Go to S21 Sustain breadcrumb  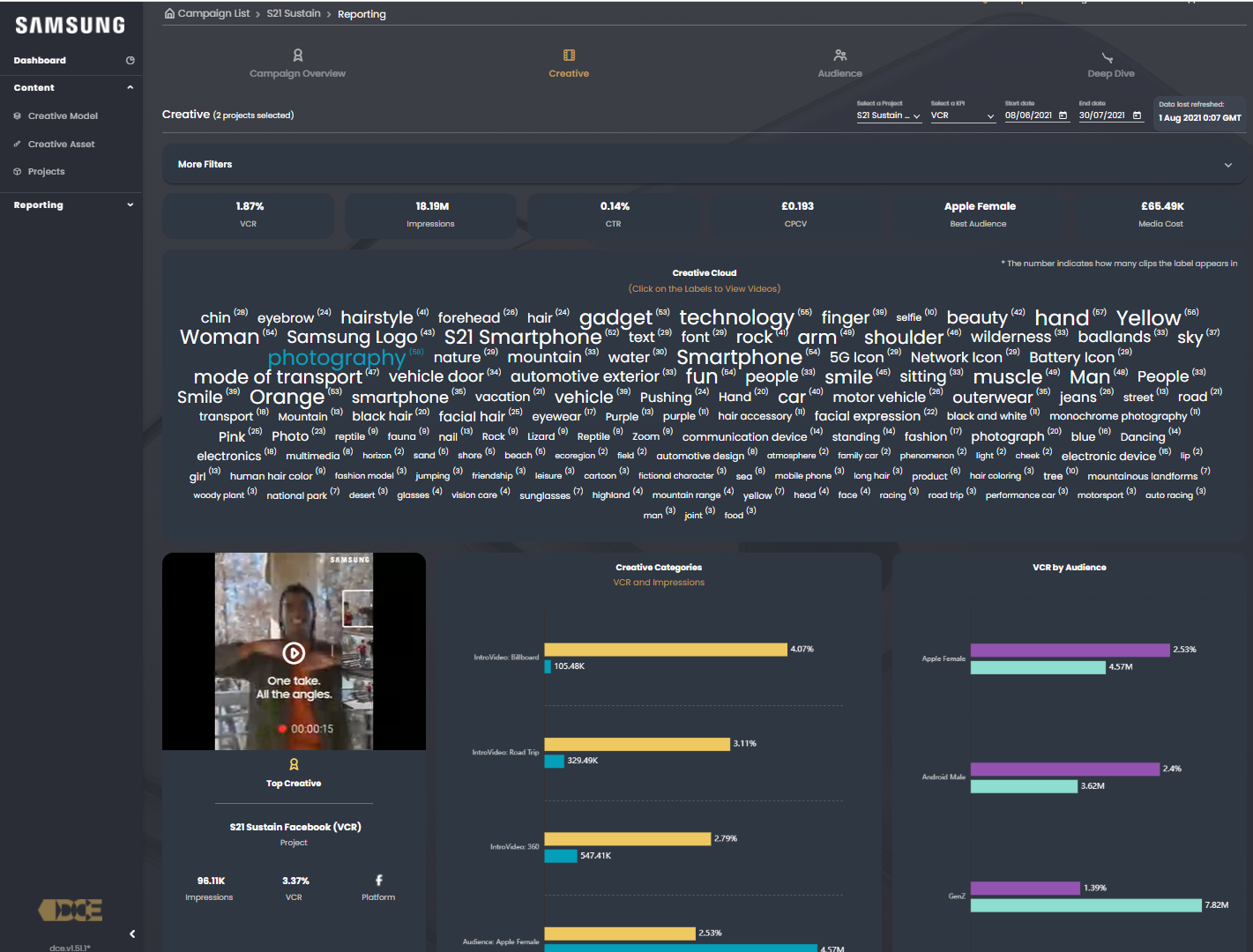294,13
